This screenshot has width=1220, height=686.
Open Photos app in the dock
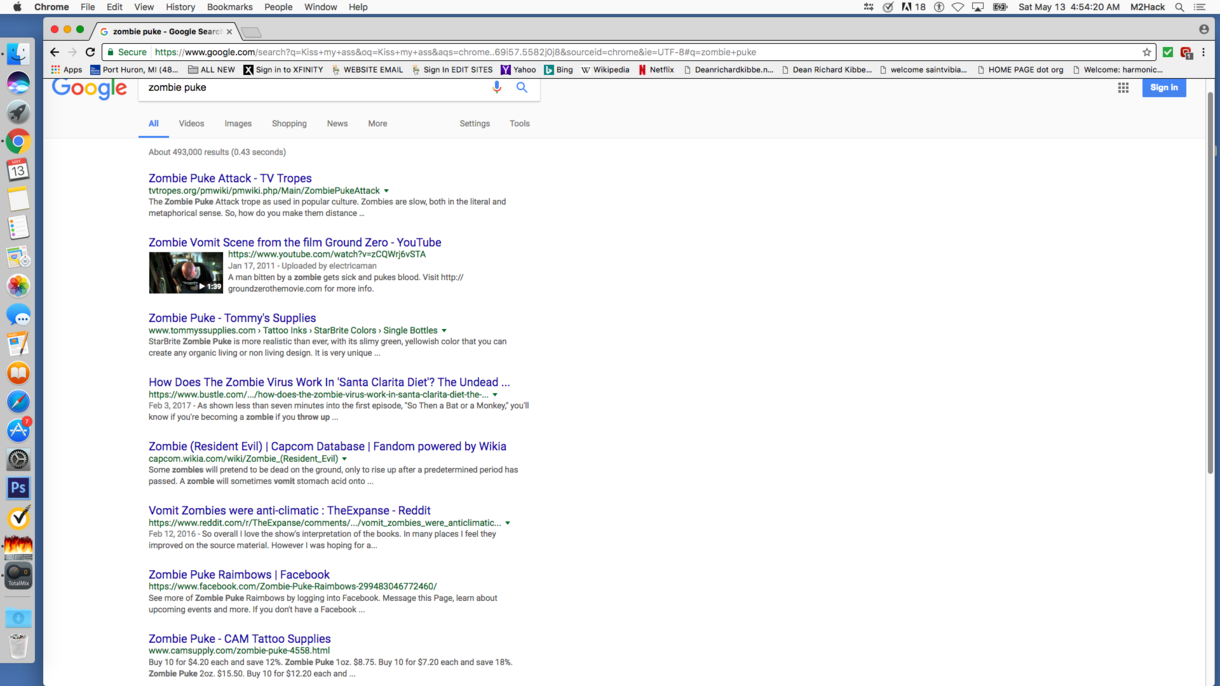tap(18, 286)
